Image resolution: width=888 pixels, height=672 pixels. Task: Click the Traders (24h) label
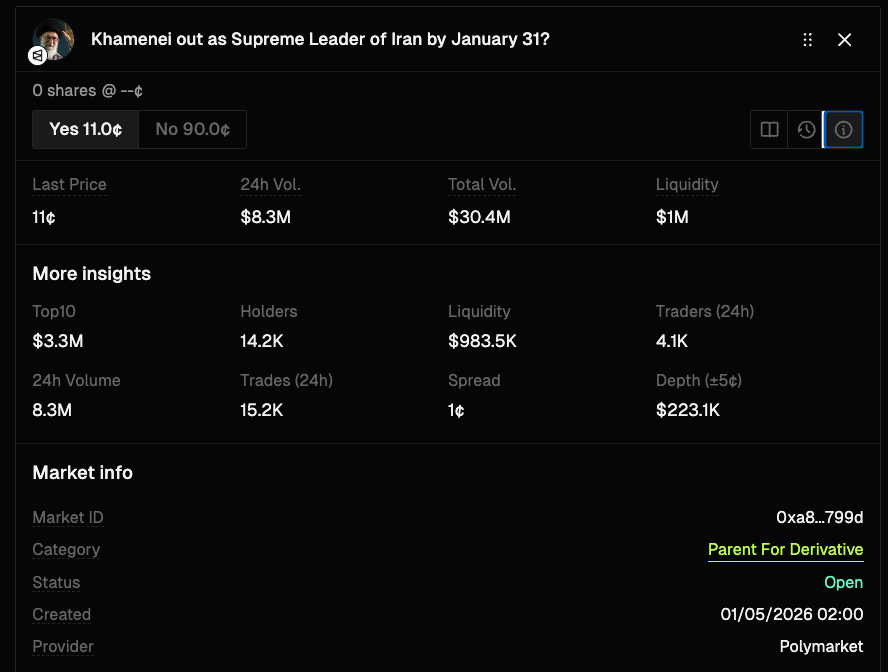(x=704, y=312)
